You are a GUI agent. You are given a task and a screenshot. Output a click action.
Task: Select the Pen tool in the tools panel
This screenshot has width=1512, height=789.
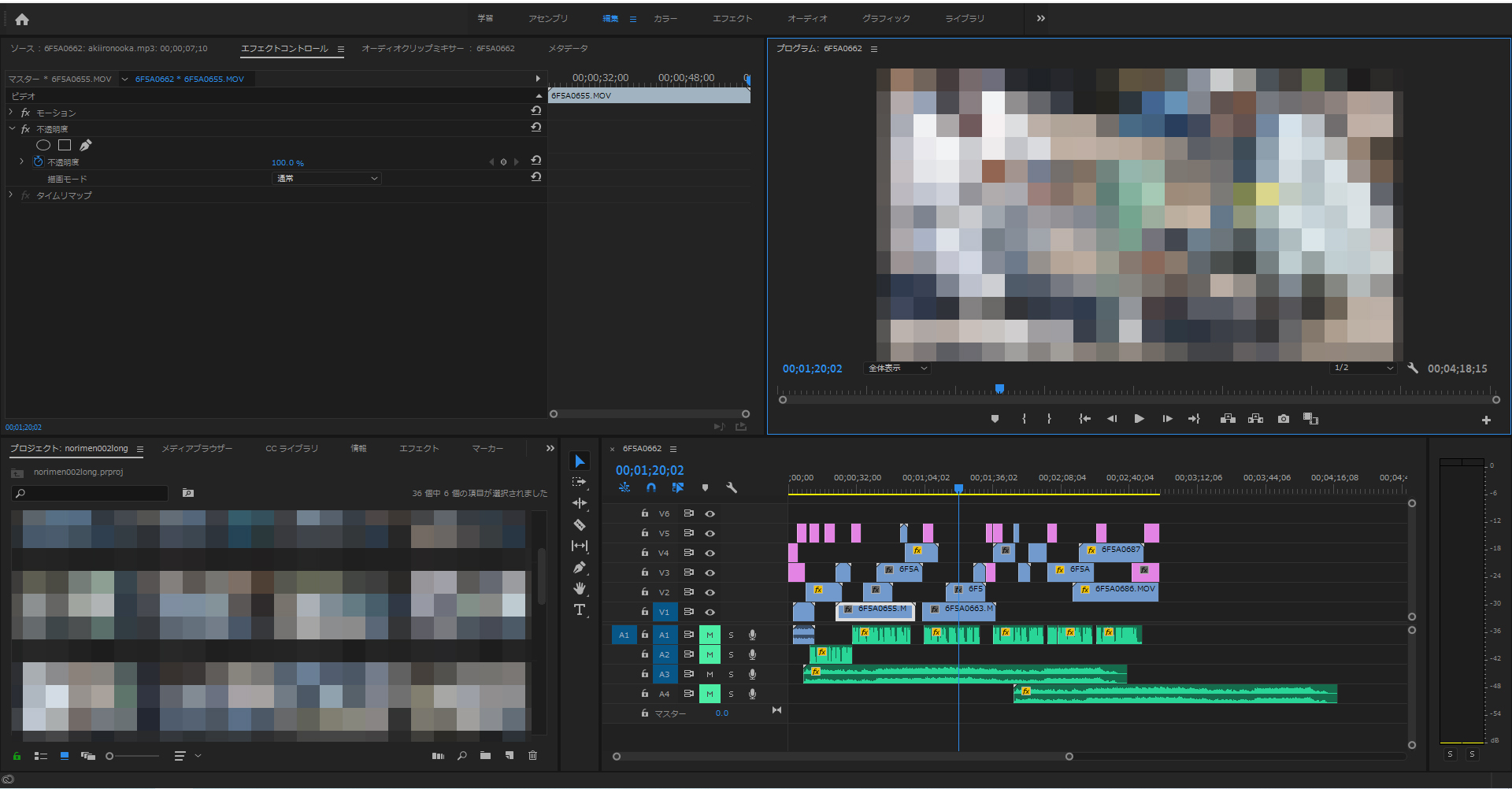point(580,567)
